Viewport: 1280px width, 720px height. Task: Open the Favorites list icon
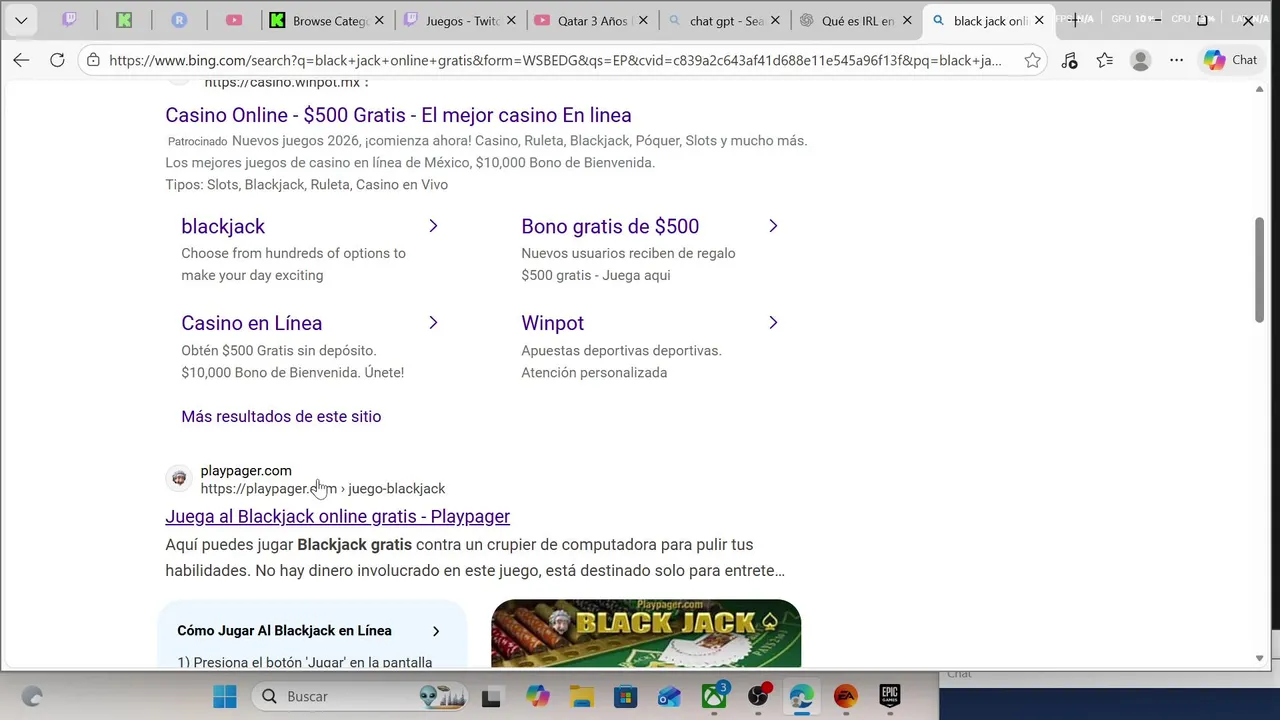(1105, 60)
